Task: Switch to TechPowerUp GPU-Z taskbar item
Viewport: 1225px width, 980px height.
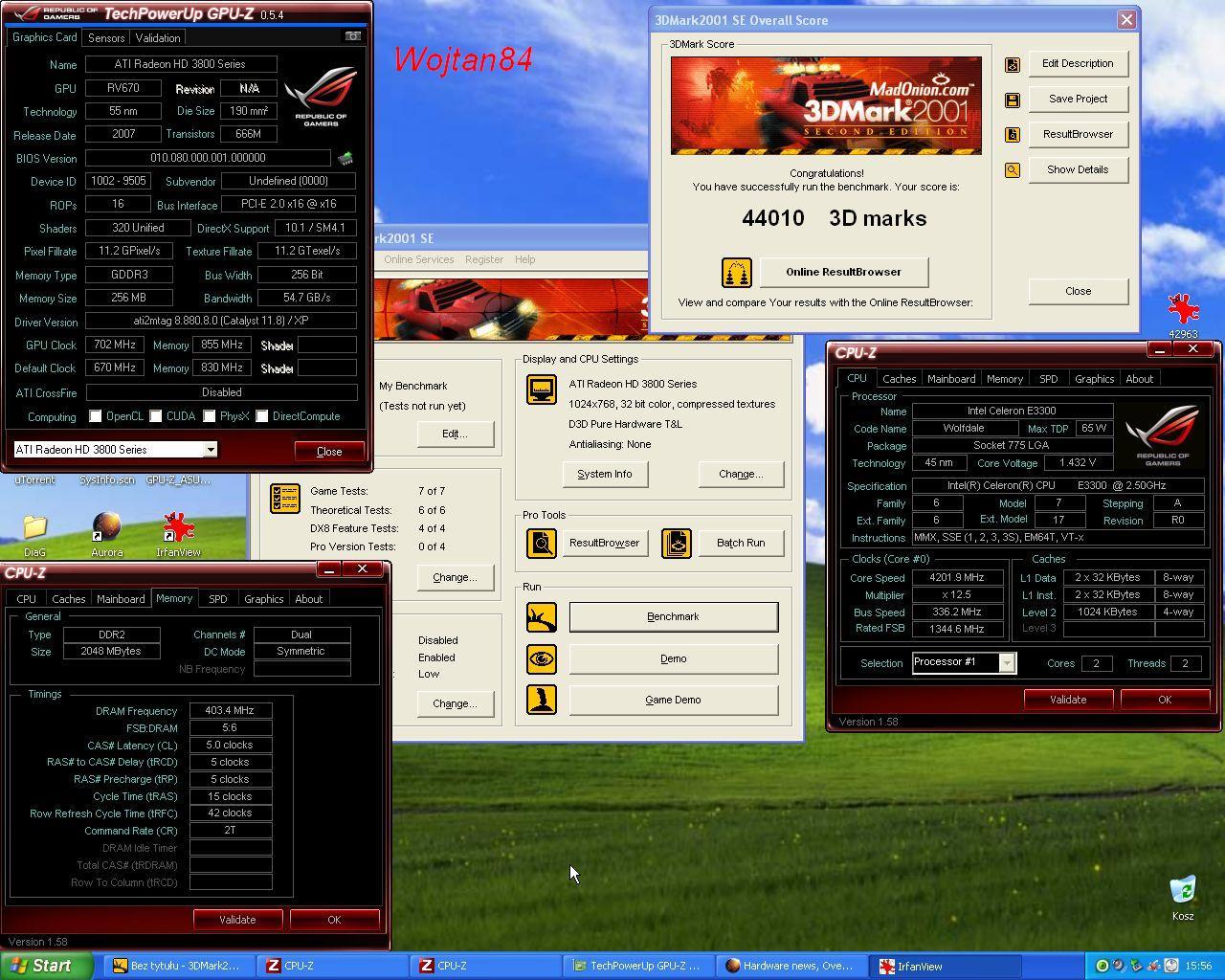Action: tap(636, 967)
